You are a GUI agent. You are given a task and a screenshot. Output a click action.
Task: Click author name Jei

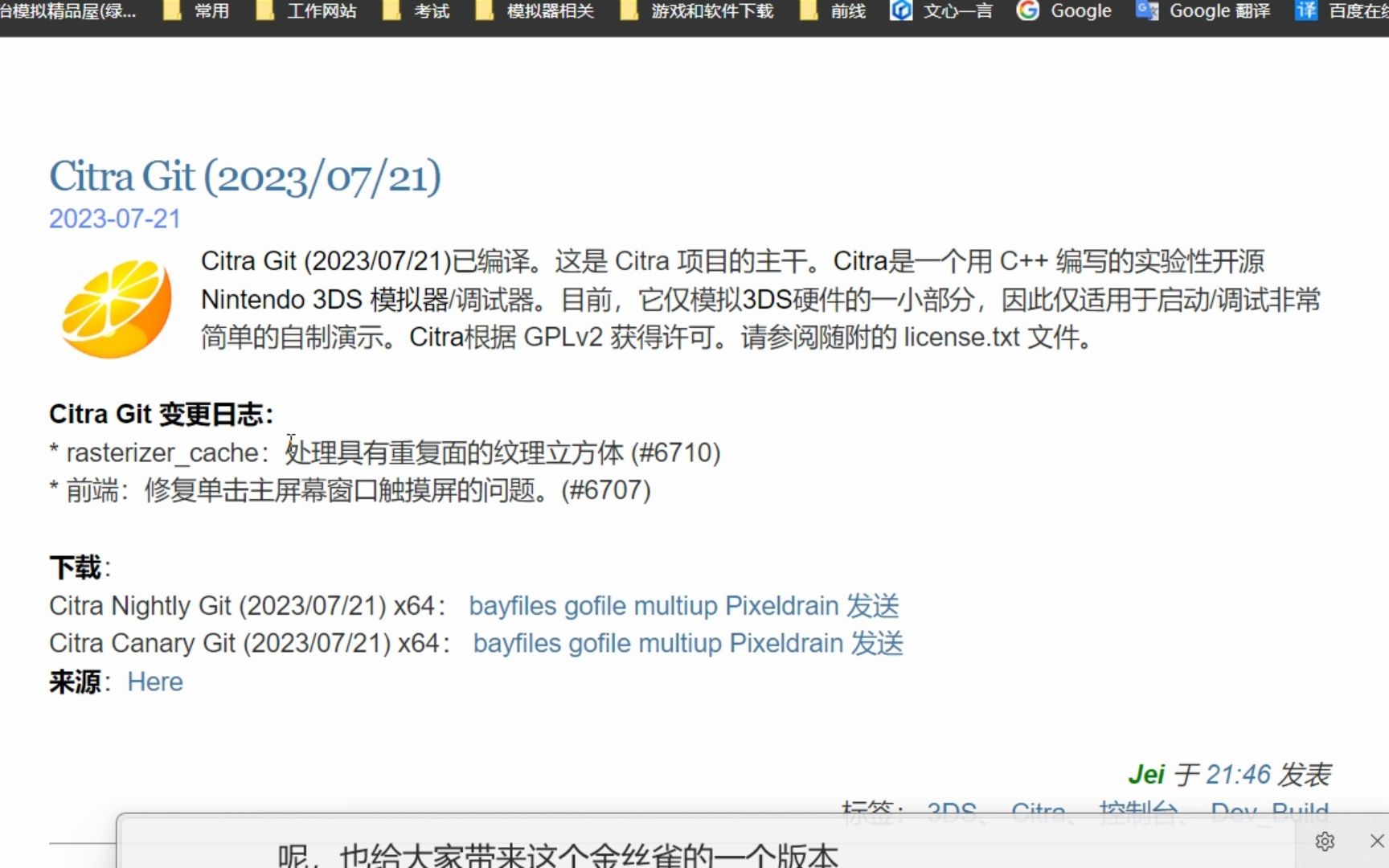[x=1146, y=775]
